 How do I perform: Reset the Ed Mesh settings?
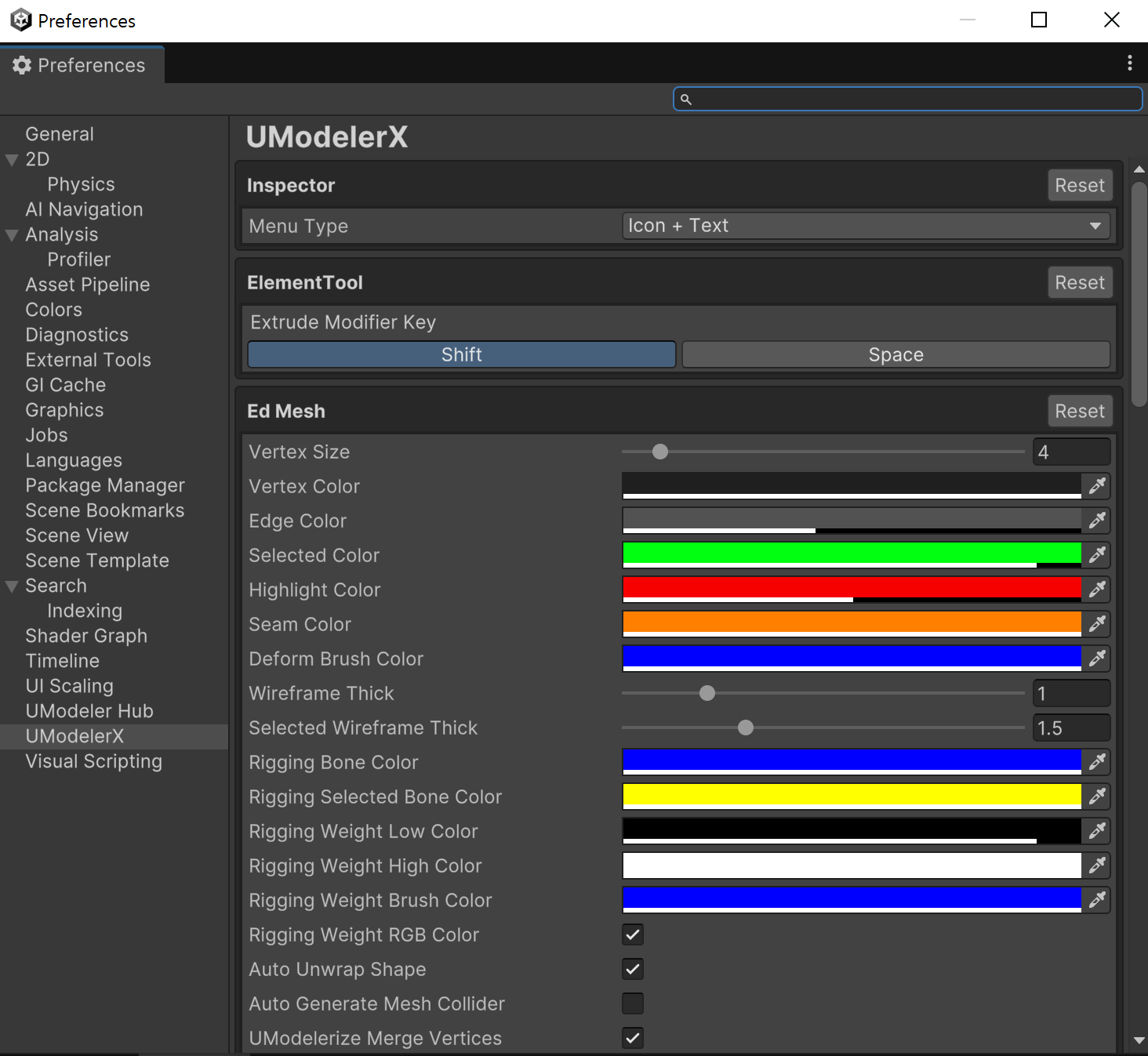(1080, 411)
